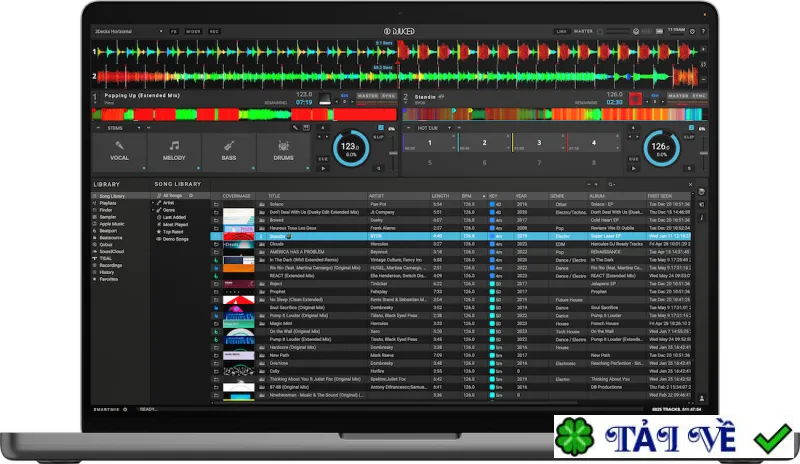This screenshot has width=800, height=464.
Task: Open the HOT CUE pad mode dropdown on deck 2
Action: coord(434,128)
